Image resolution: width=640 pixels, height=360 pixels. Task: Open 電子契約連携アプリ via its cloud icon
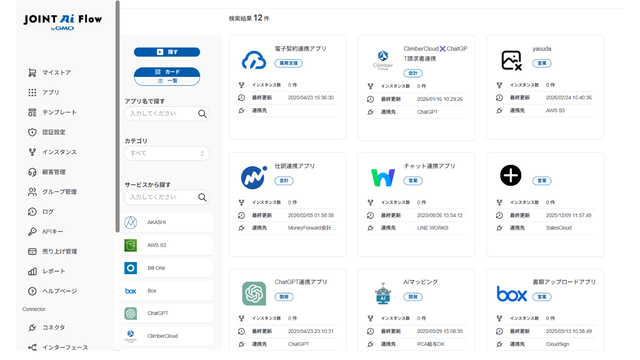click(x=254, y=60)
